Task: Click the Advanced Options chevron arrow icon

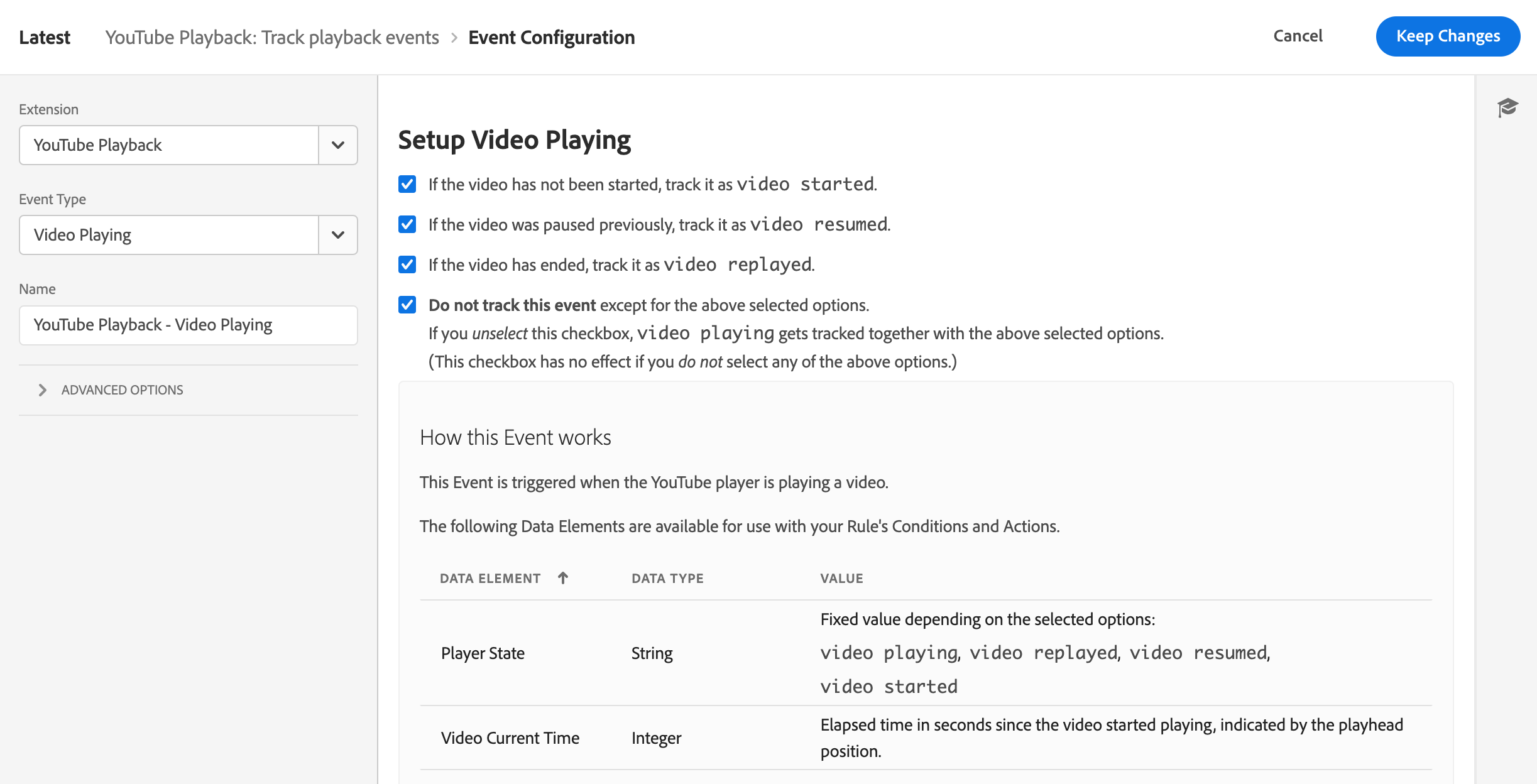Action: coord(41,389)
